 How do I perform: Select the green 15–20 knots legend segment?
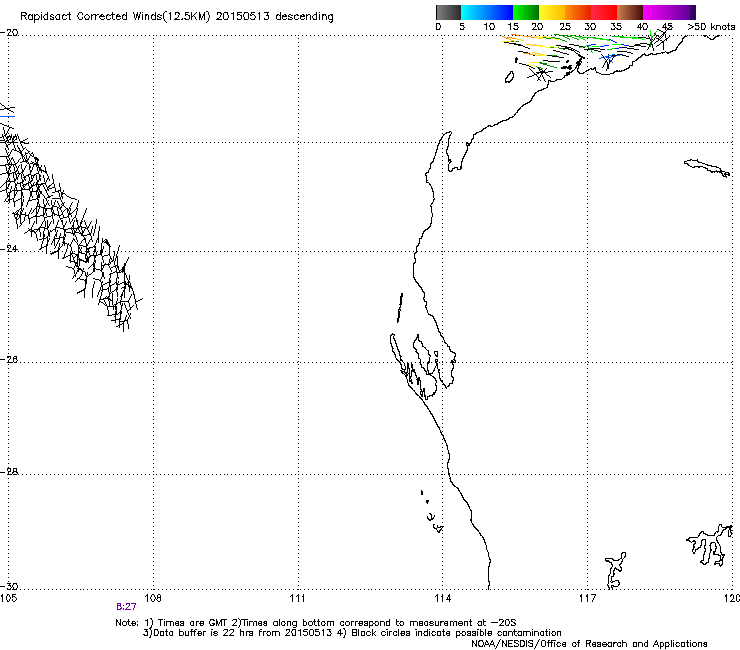[526, 12]
